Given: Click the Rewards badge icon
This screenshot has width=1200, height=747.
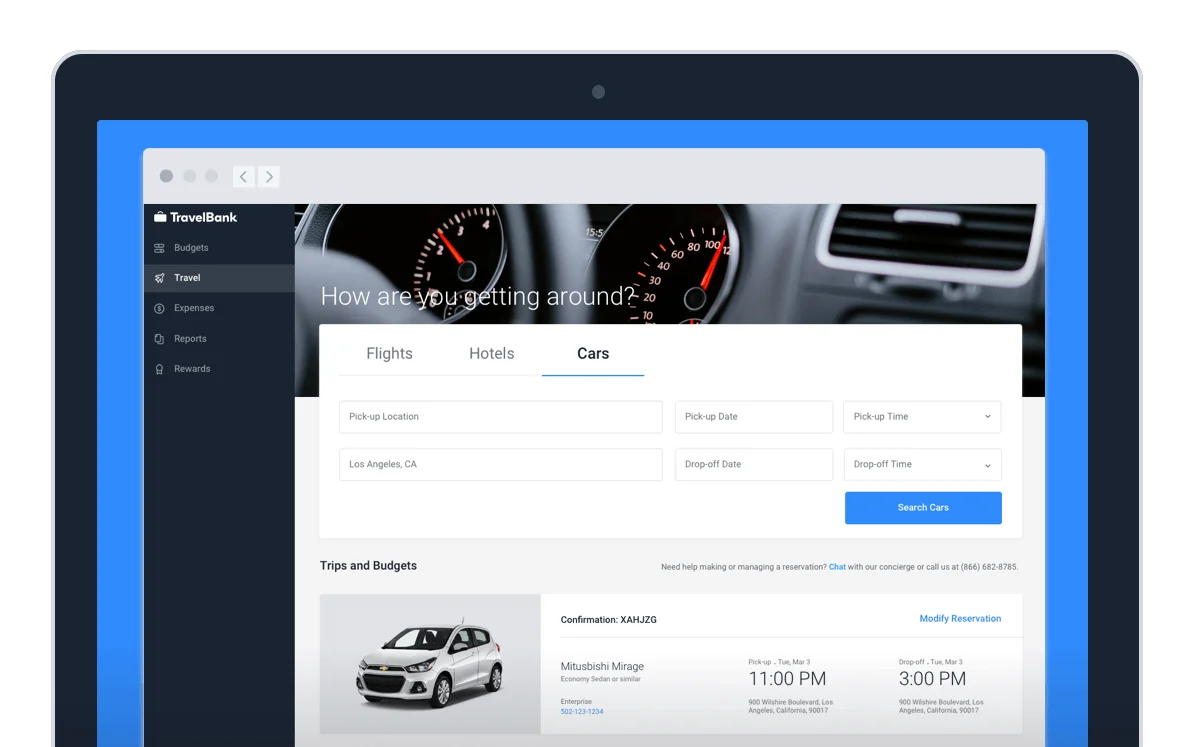Looking at the screenshot, I should [x=159, y=369].
